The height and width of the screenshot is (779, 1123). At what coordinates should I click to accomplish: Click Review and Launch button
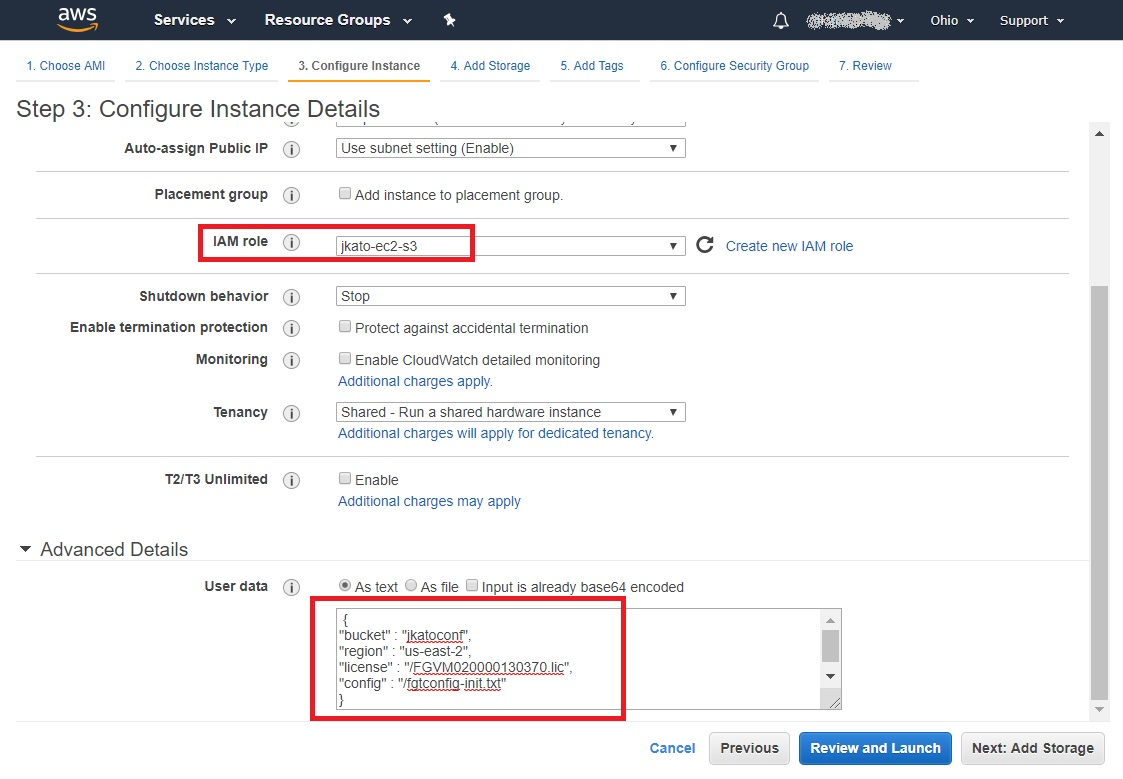(x=875, y=748)
